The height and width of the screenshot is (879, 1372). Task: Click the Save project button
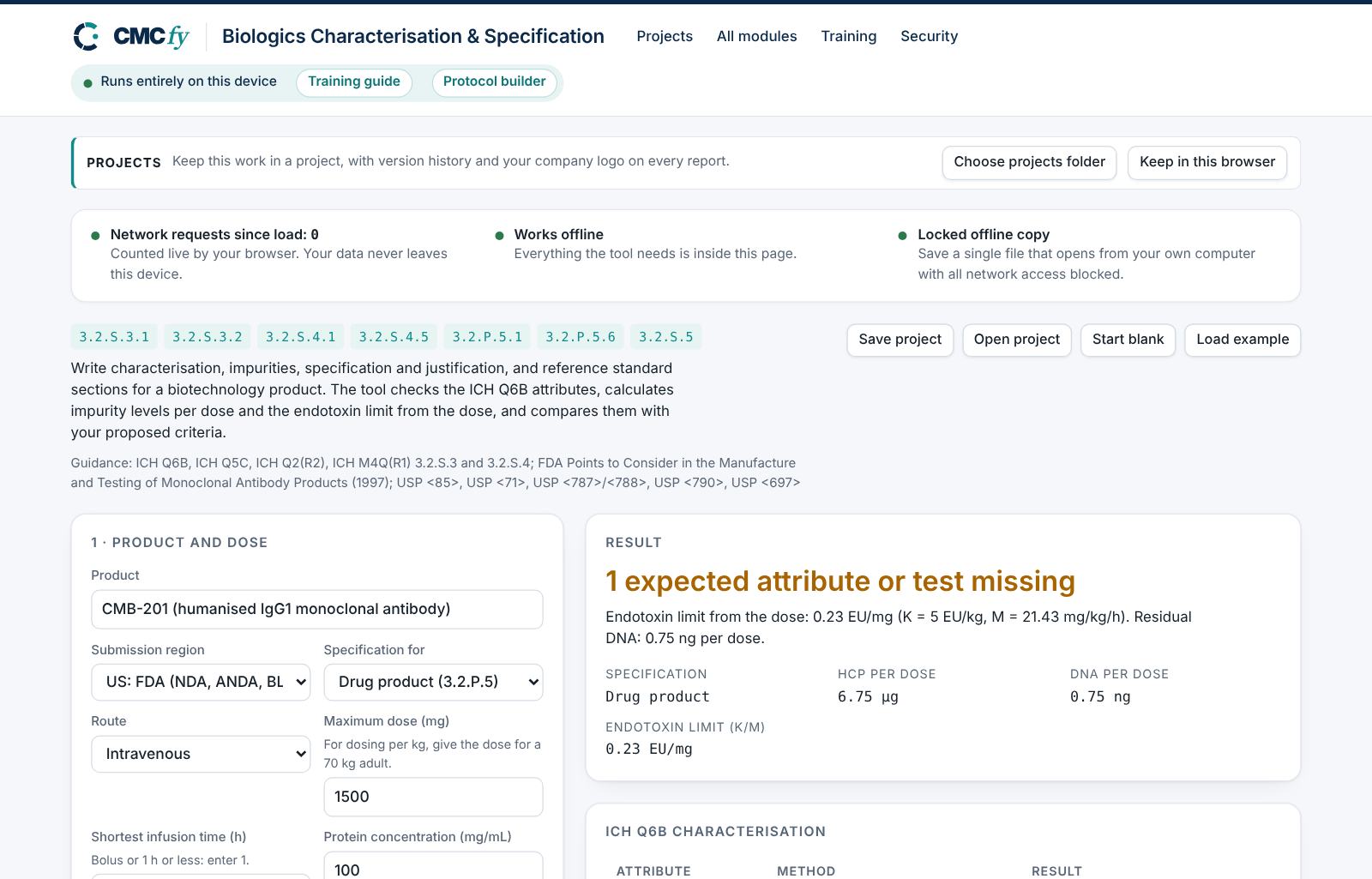tap(900, 340)
